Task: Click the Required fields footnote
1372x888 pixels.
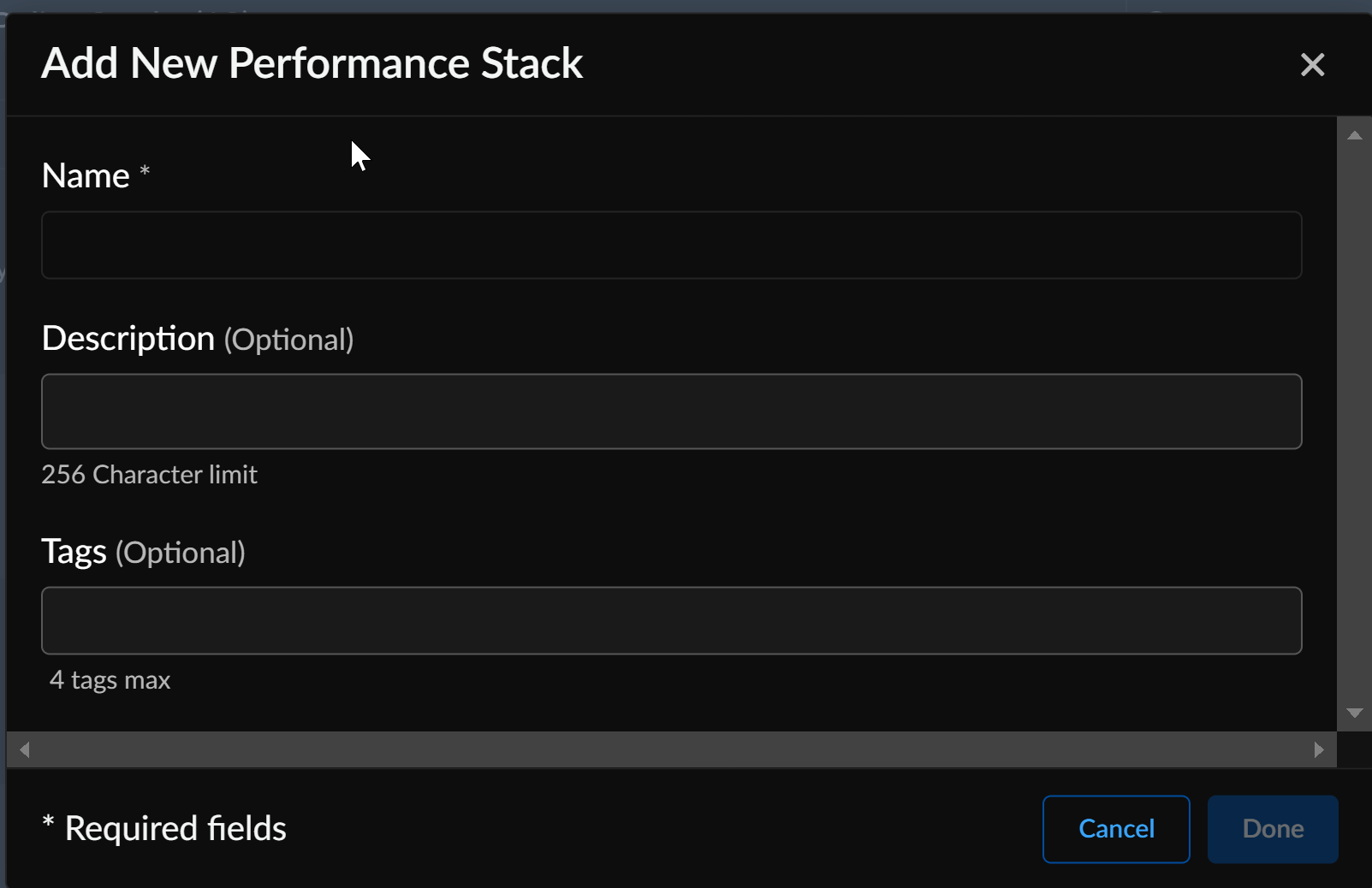Action: tap(175, 829)
